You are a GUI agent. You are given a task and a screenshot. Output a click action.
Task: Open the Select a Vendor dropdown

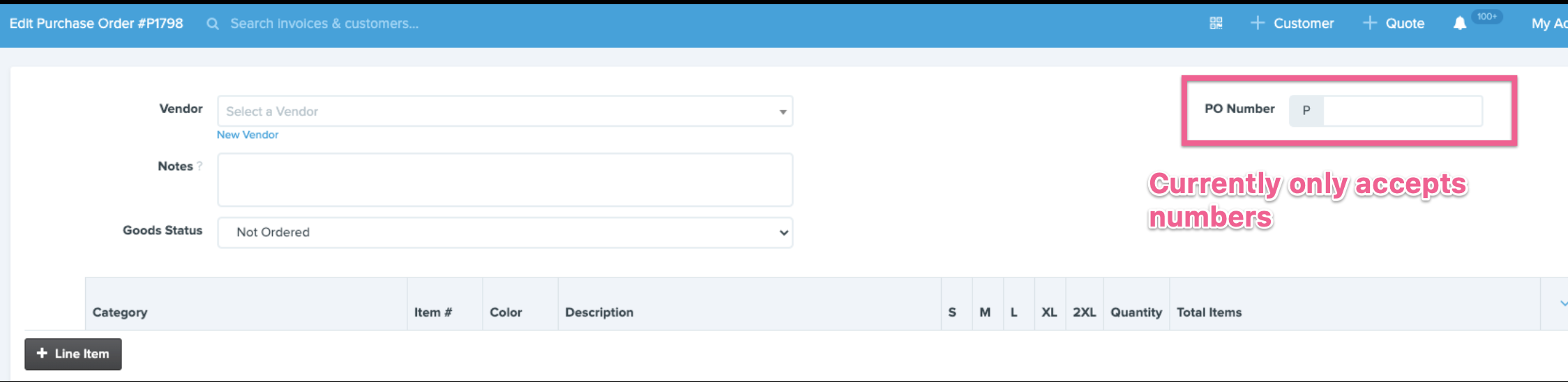click(x=505, y=112)
